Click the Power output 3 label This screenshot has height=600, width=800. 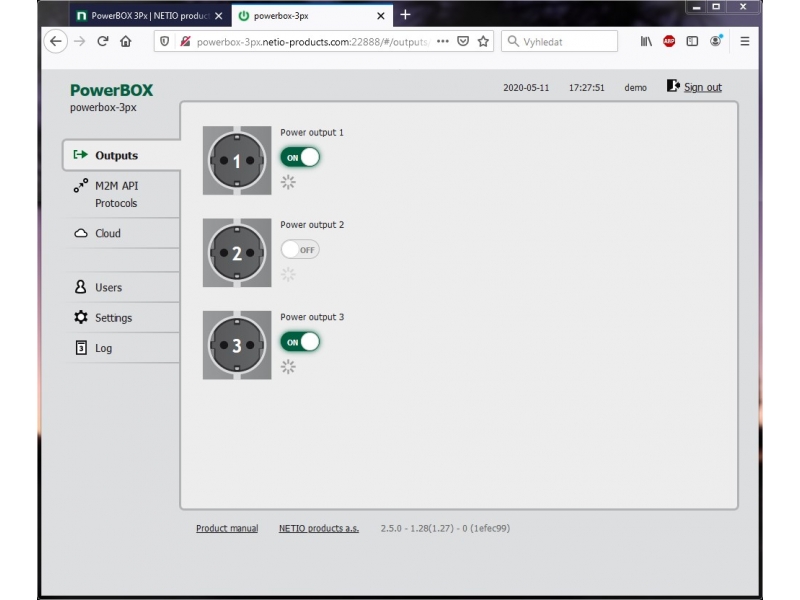pos(312,317)
